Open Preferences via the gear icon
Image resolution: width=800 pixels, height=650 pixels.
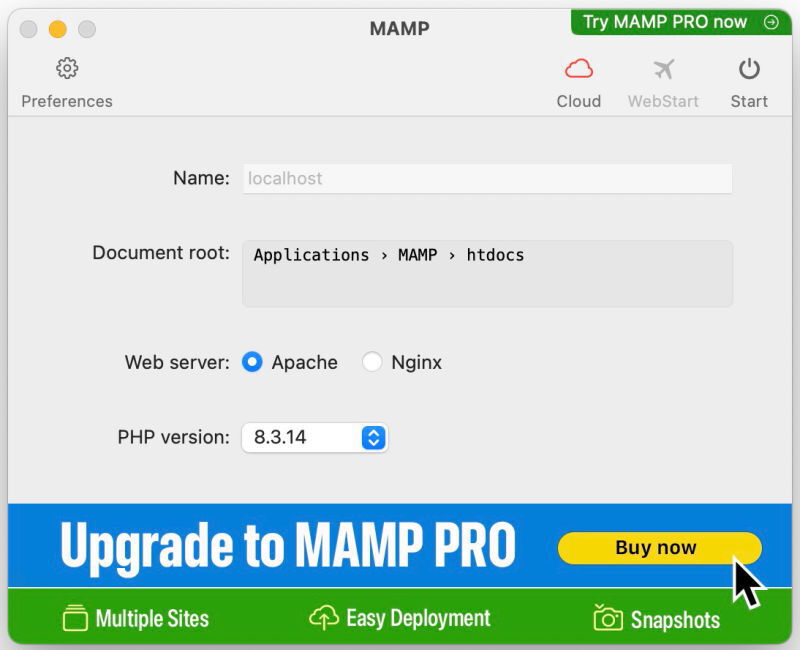pyautogui.click(x=67, y=68)
